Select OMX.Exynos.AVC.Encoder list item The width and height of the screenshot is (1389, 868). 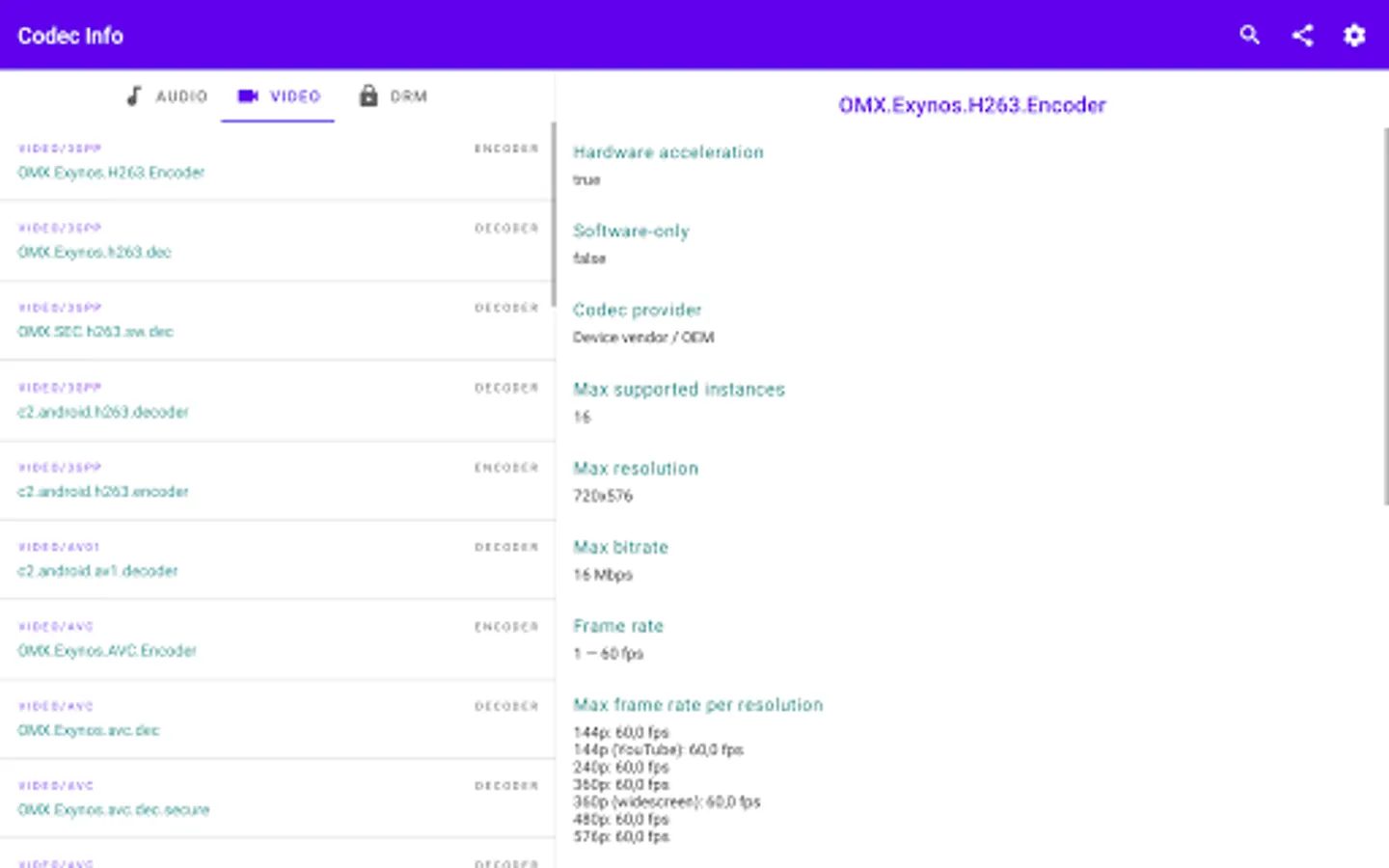(x=277, y=640)
